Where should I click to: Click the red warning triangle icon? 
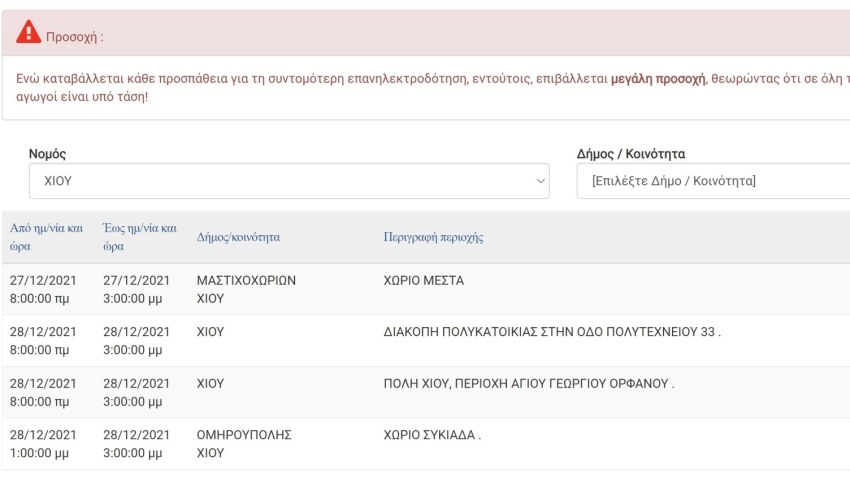click(x=28, y=31)
